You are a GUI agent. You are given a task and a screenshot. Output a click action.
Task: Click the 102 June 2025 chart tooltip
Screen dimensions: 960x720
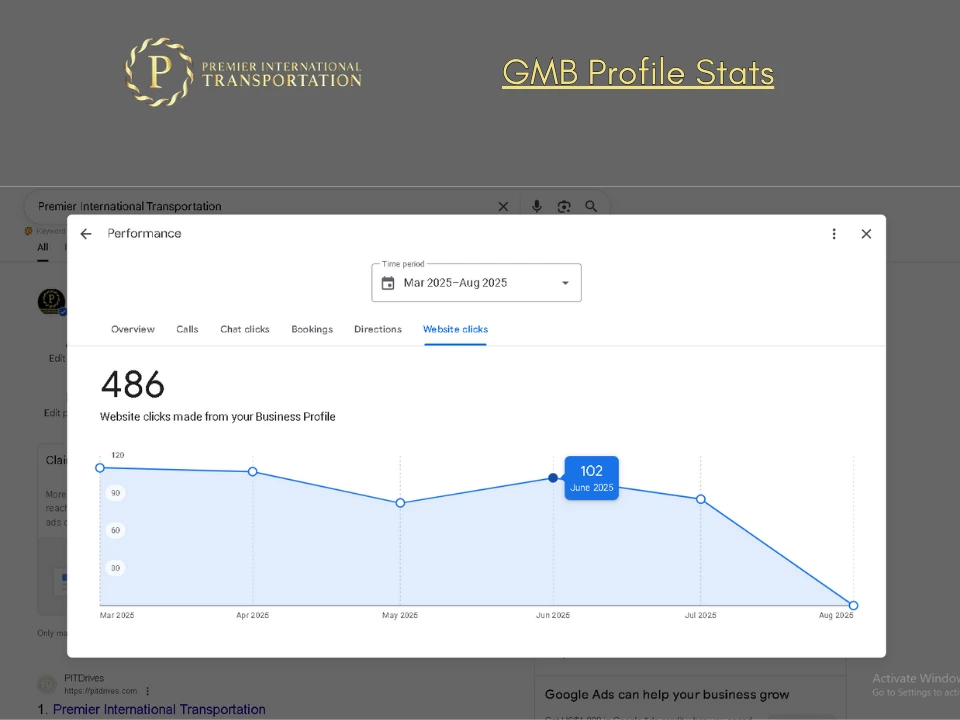tap(591, 478)
